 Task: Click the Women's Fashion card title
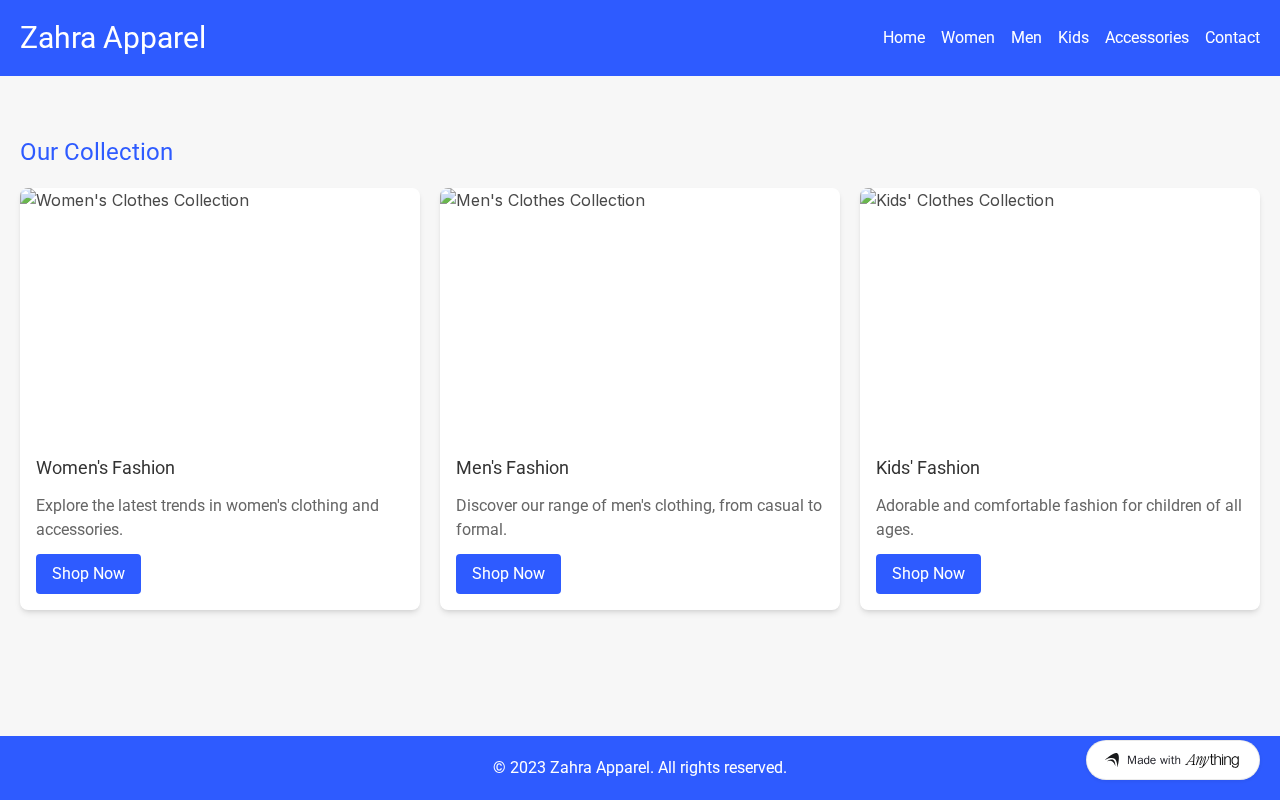[105, 468]
